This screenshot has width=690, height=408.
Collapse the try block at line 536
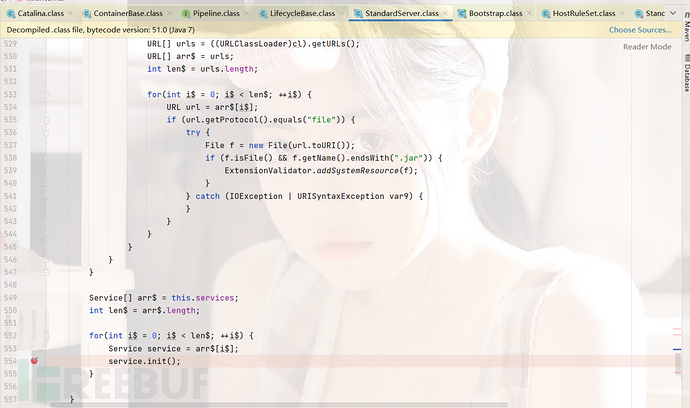47,132
